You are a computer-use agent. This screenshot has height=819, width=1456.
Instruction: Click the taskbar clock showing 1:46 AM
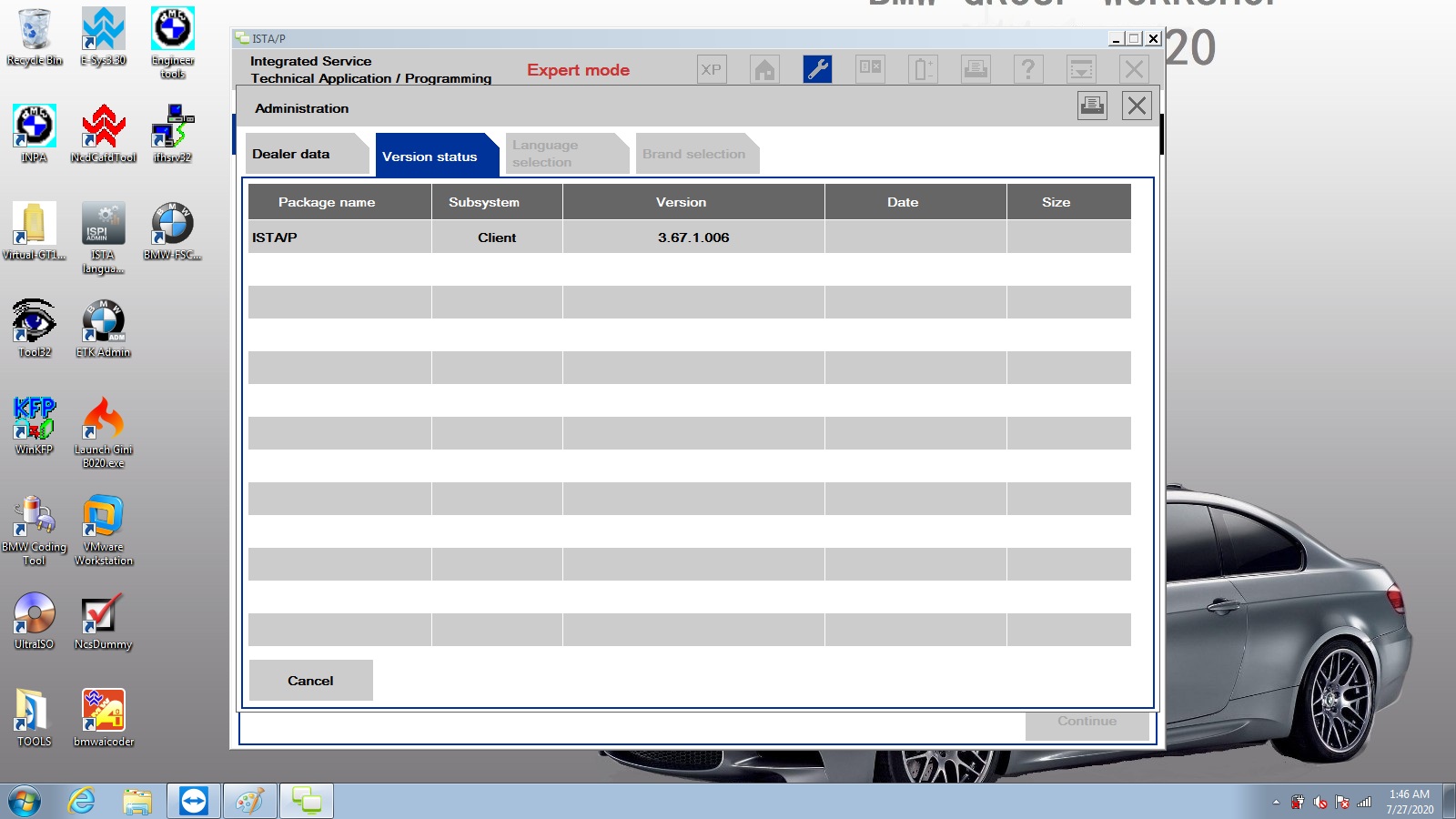[x=1410, y=802]
